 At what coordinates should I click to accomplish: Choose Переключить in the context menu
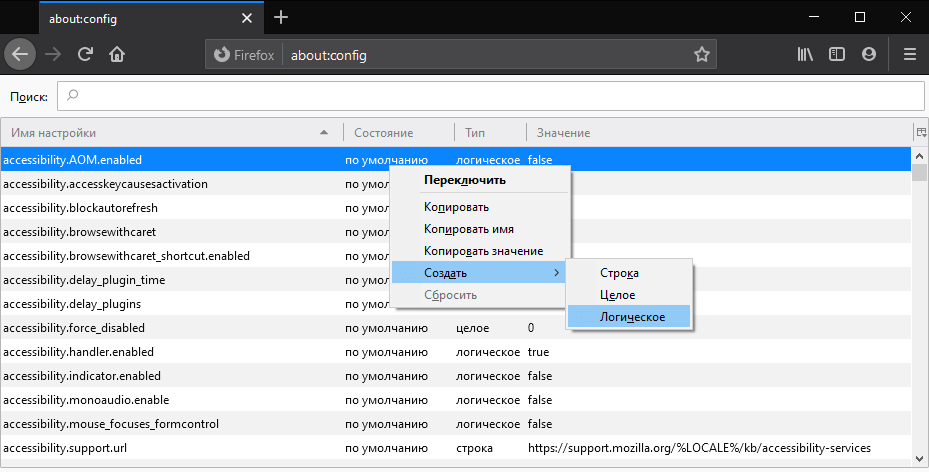tap(479, 180)
